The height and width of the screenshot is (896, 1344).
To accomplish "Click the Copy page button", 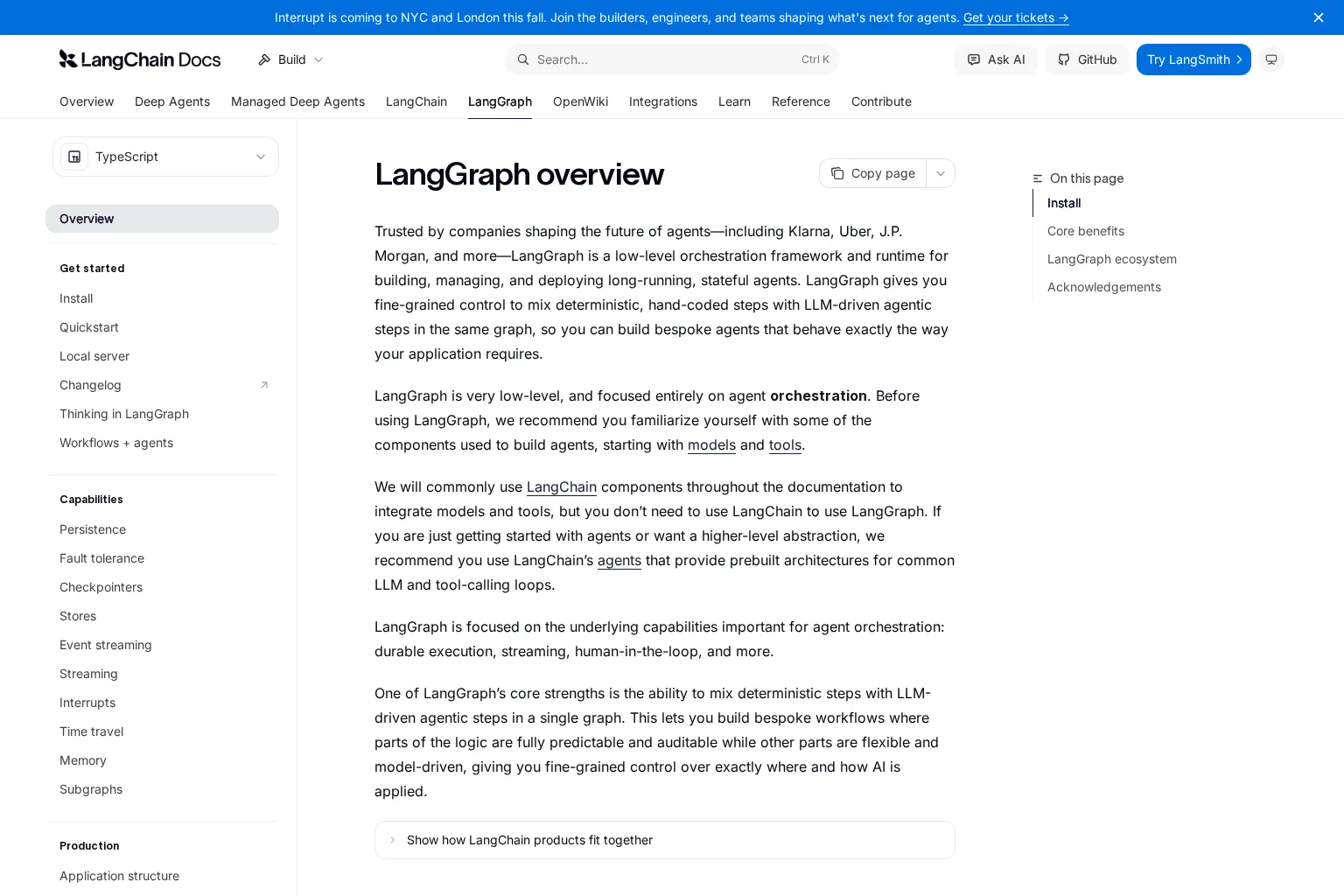I will [872, 173].
